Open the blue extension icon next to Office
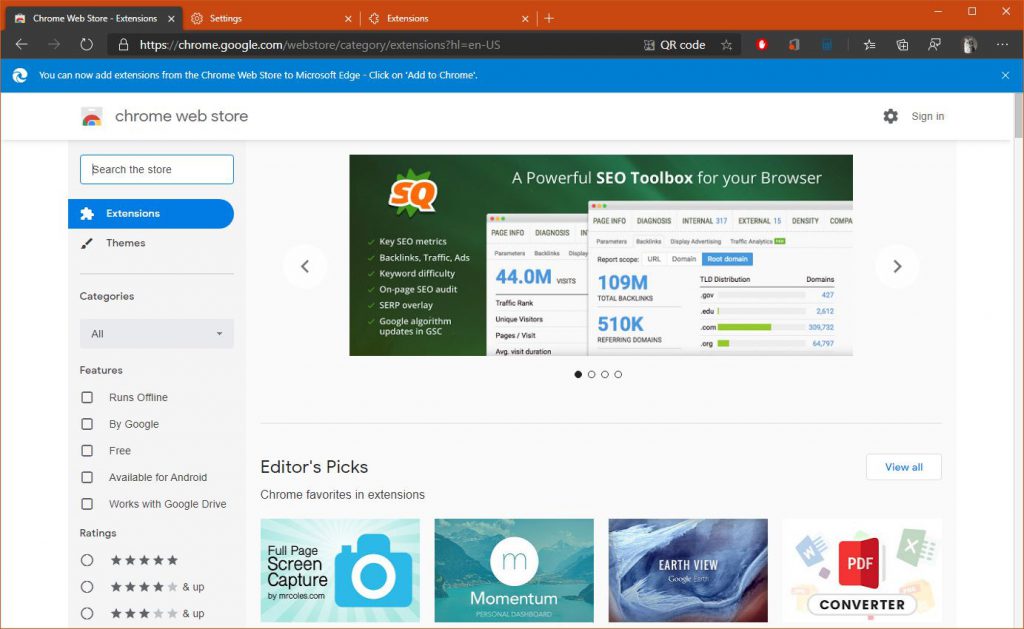This screenshot has height=629, width=1024. tap(827, 45)
